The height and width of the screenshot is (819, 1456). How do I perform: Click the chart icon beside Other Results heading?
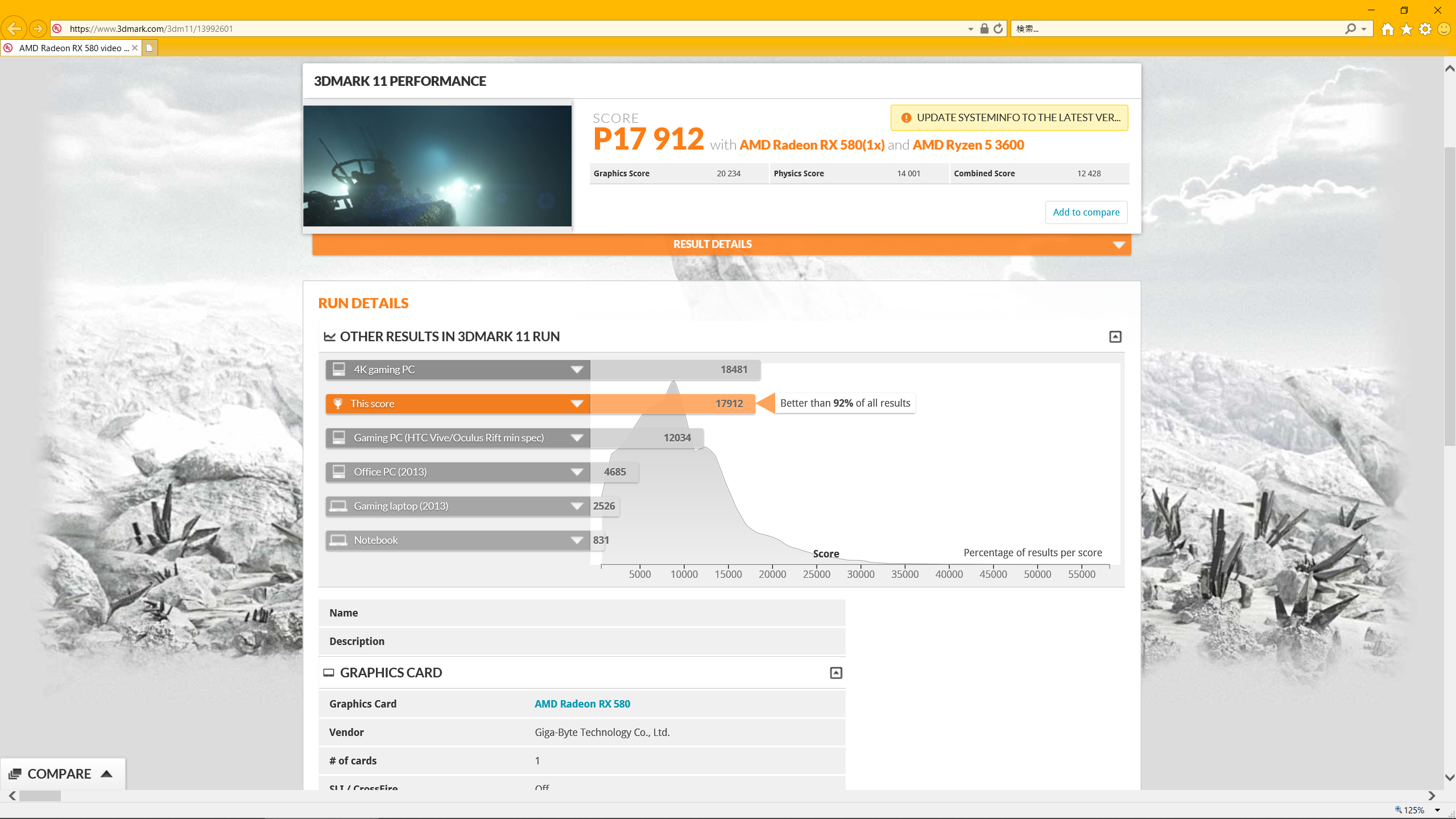[x=329, y=337]
